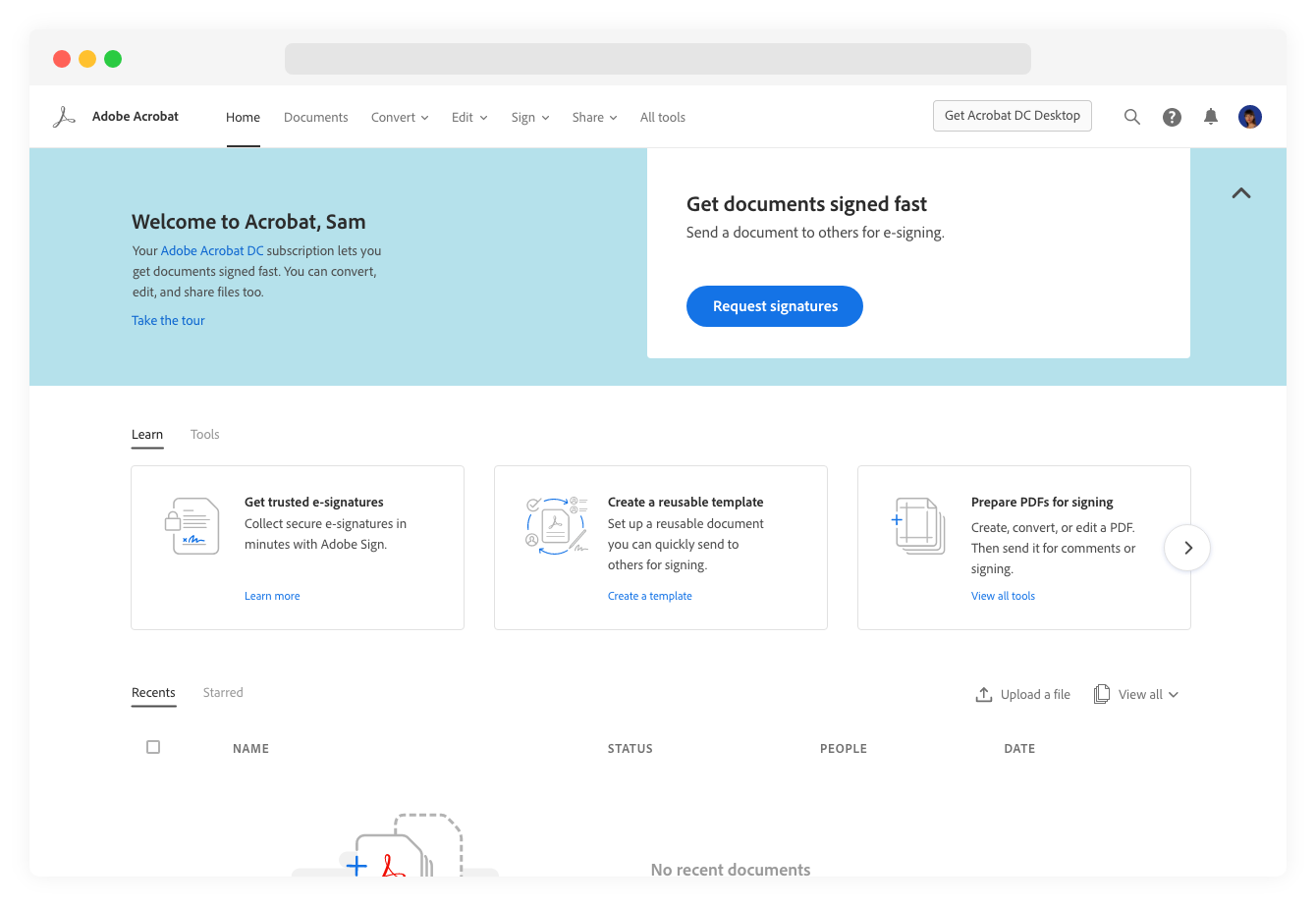The image size is (1316, 906).
Task: Open the user profile avatar
Action: (x=1250, y=117)
